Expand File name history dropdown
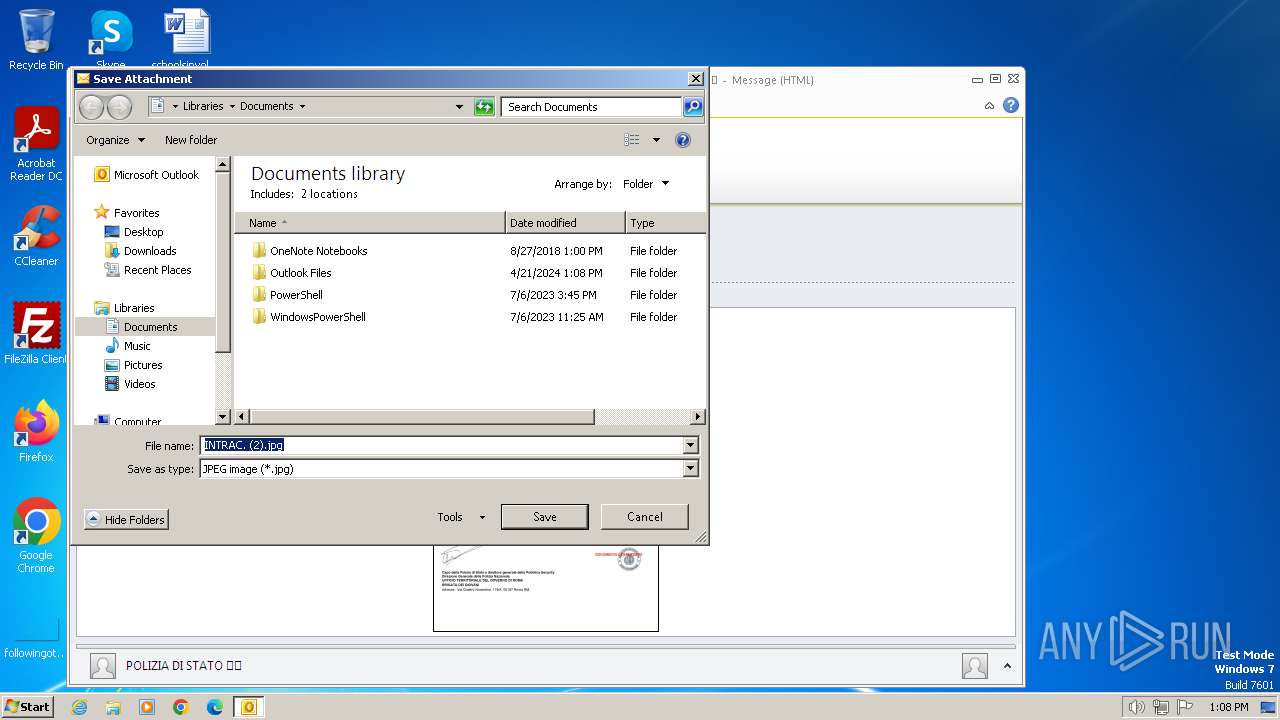 [x=690, y=445]
